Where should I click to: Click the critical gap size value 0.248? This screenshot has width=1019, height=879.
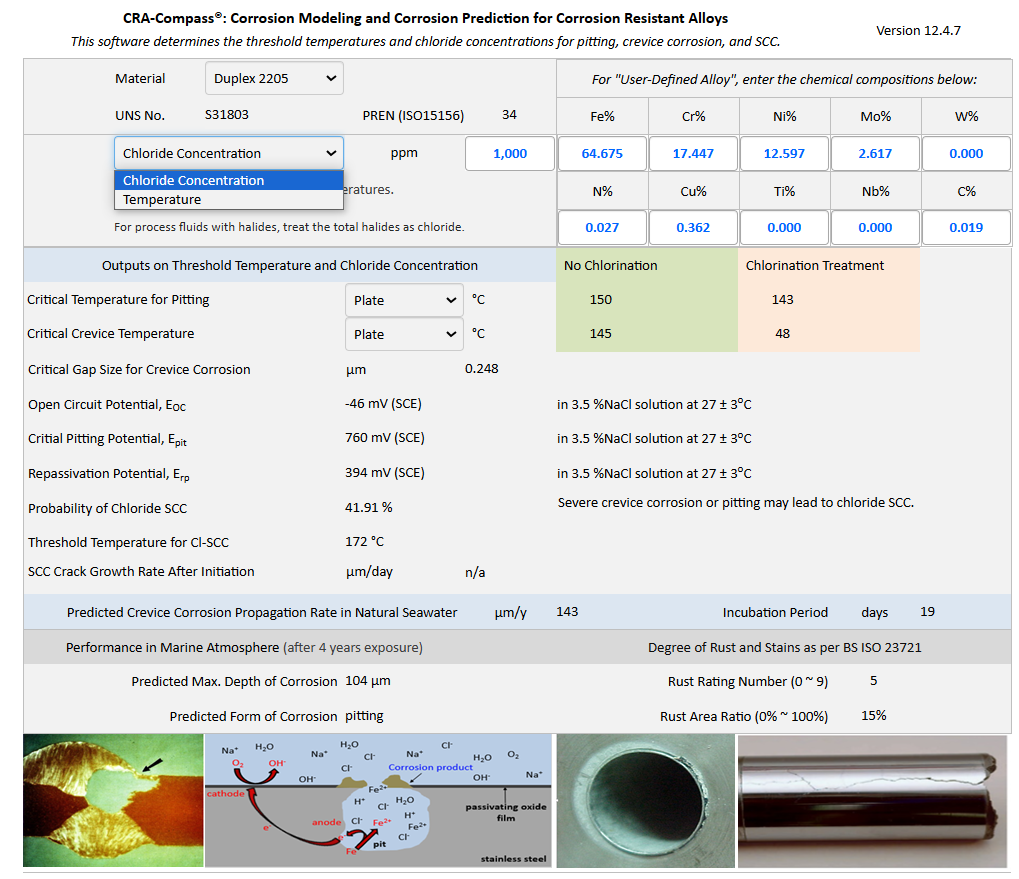[x=482, y=369]
